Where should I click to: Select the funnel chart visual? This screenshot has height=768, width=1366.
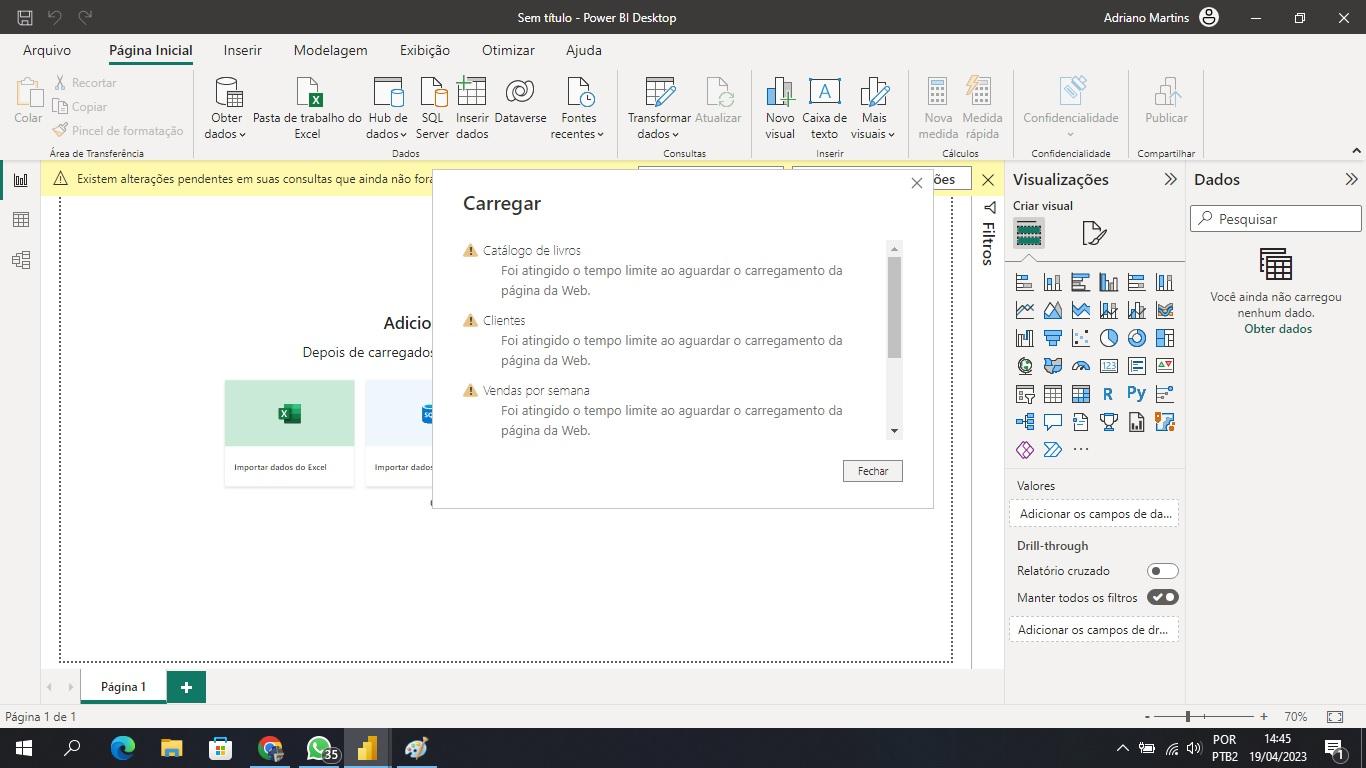coord(1053,338)
